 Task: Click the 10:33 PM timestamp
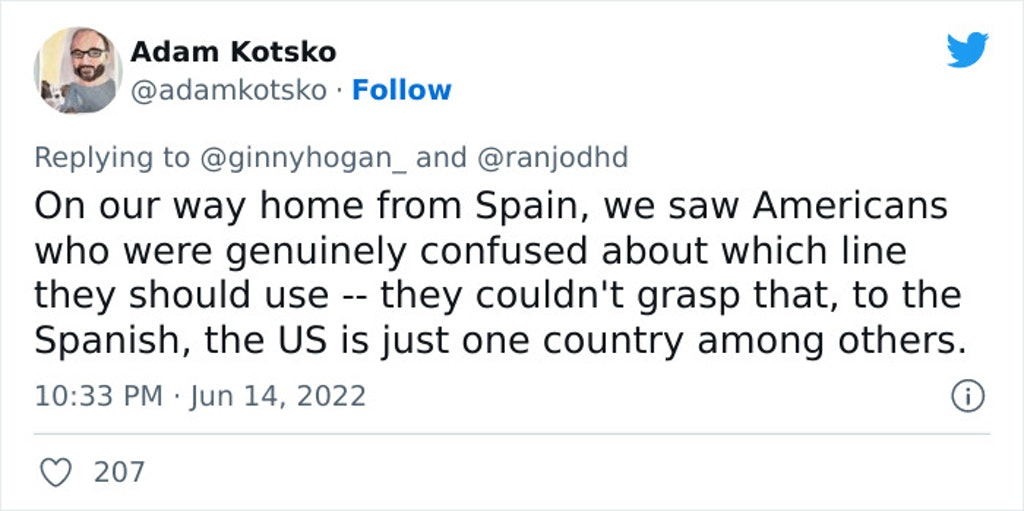click(x=99, y=397)
